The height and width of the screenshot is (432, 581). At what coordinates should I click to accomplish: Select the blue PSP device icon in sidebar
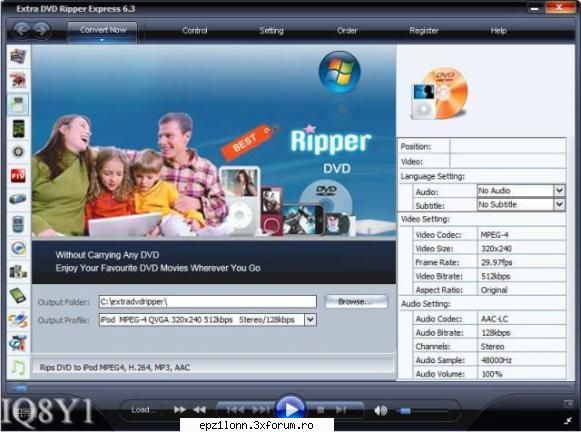point(18,199)
